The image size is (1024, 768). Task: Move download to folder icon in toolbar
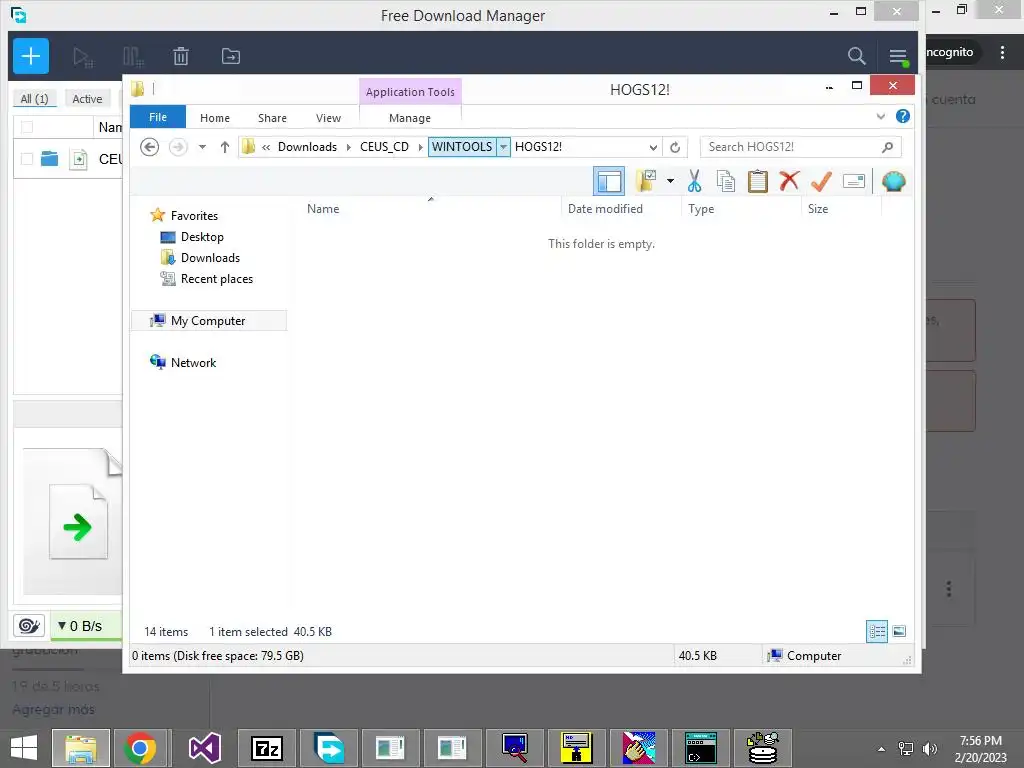[x=231, y=56]
